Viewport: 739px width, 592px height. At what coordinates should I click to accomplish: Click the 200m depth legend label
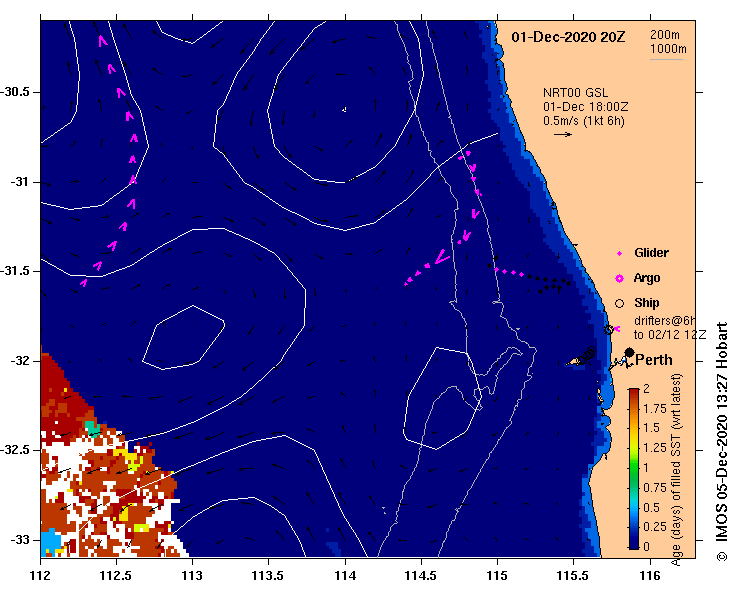(x=665, y=34)
